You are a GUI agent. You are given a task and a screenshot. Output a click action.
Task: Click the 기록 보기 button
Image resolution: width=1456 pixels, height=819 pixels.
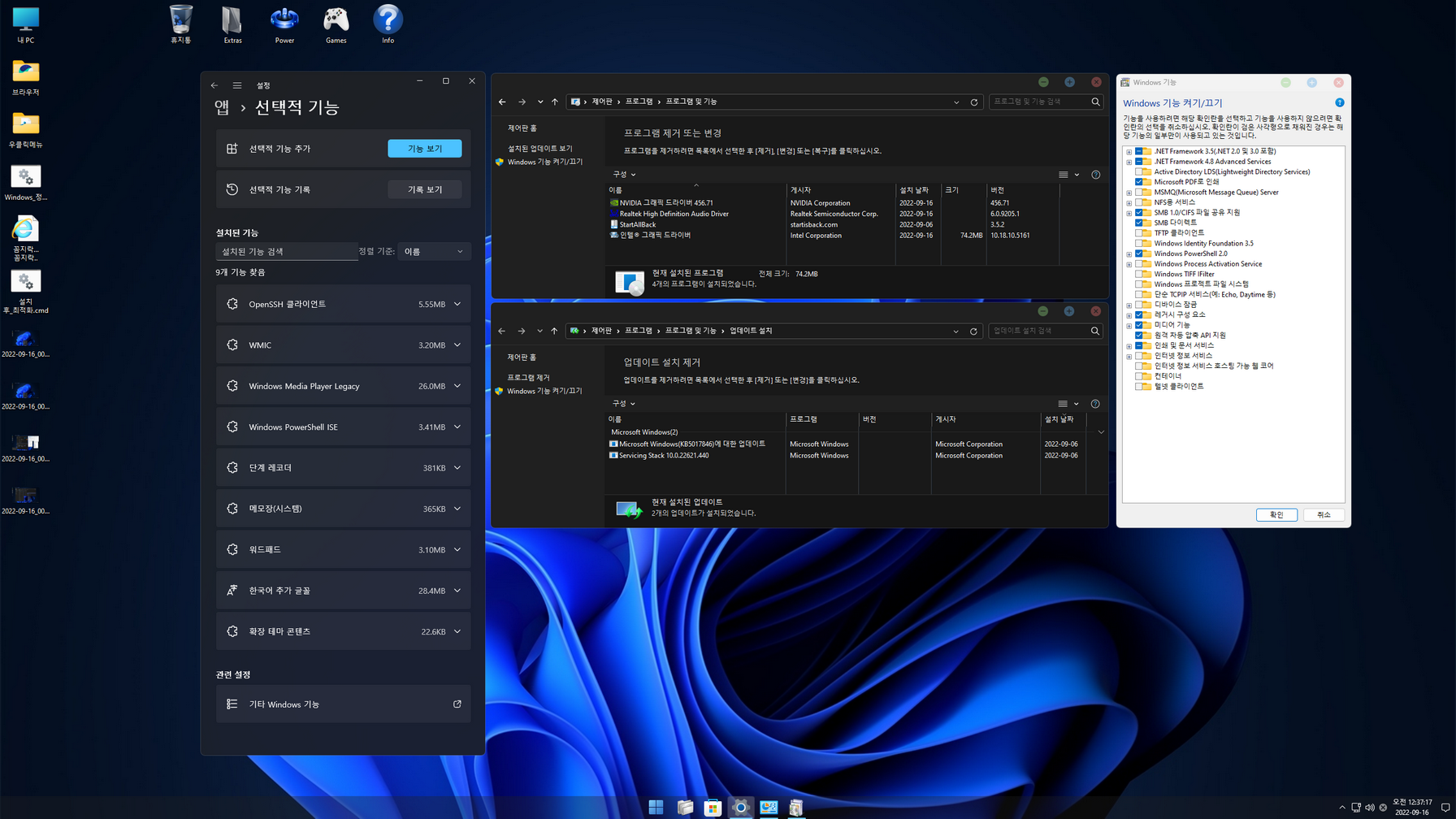coord(425,189)
